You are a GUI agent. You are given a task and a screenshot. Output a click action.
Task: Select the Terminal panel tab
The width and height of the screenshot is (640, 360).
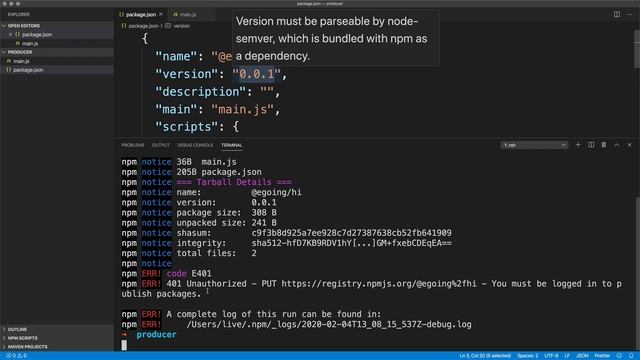click(231, 145)
